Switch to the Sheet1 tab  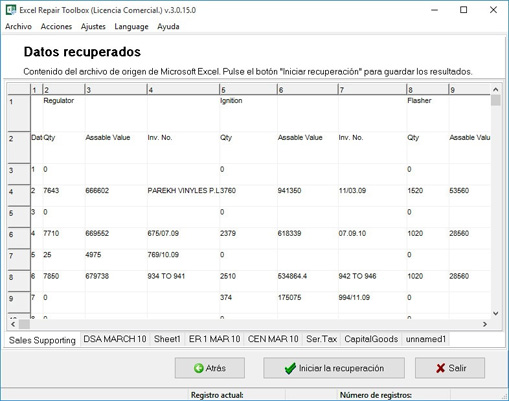tap(167, 339)
